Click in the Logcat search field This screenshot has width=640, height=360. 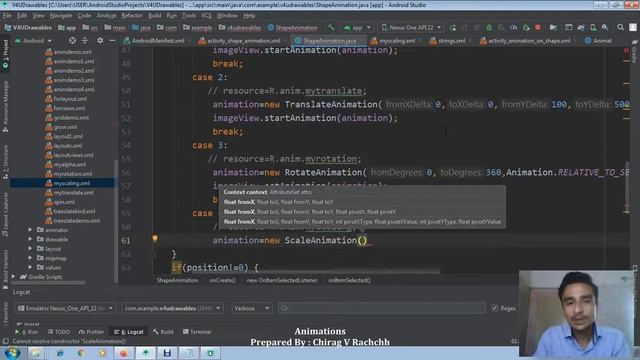[x=382, y=308]
